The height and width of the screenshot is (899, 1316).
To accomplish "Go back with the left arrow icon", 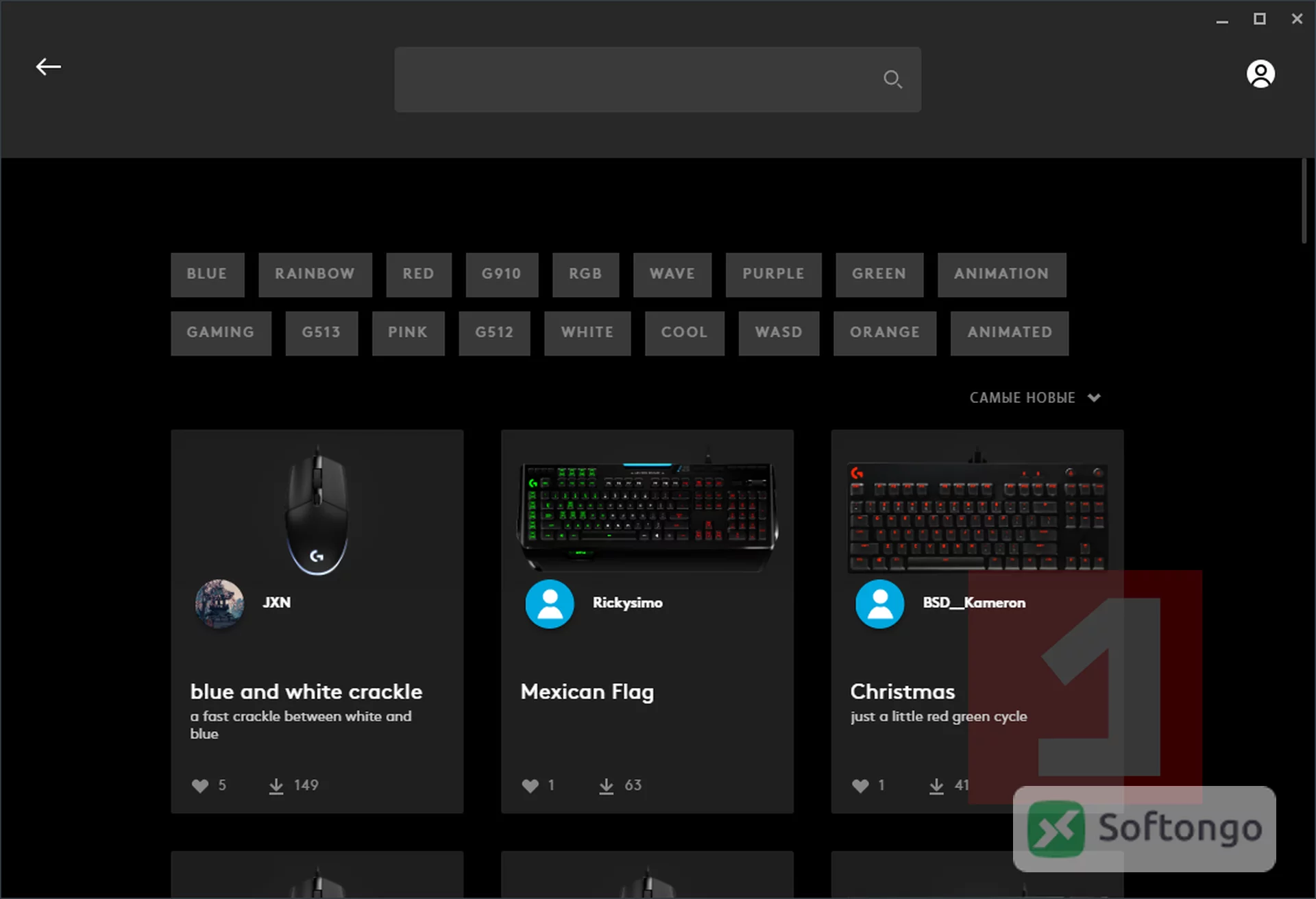I will [49, 66].
